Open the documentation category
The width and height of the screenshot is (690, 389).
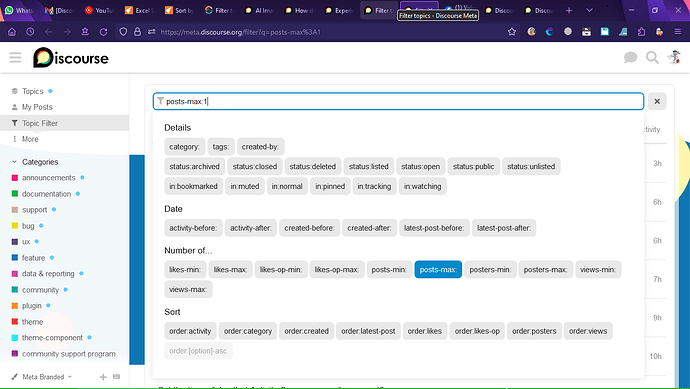pos(46,194)
